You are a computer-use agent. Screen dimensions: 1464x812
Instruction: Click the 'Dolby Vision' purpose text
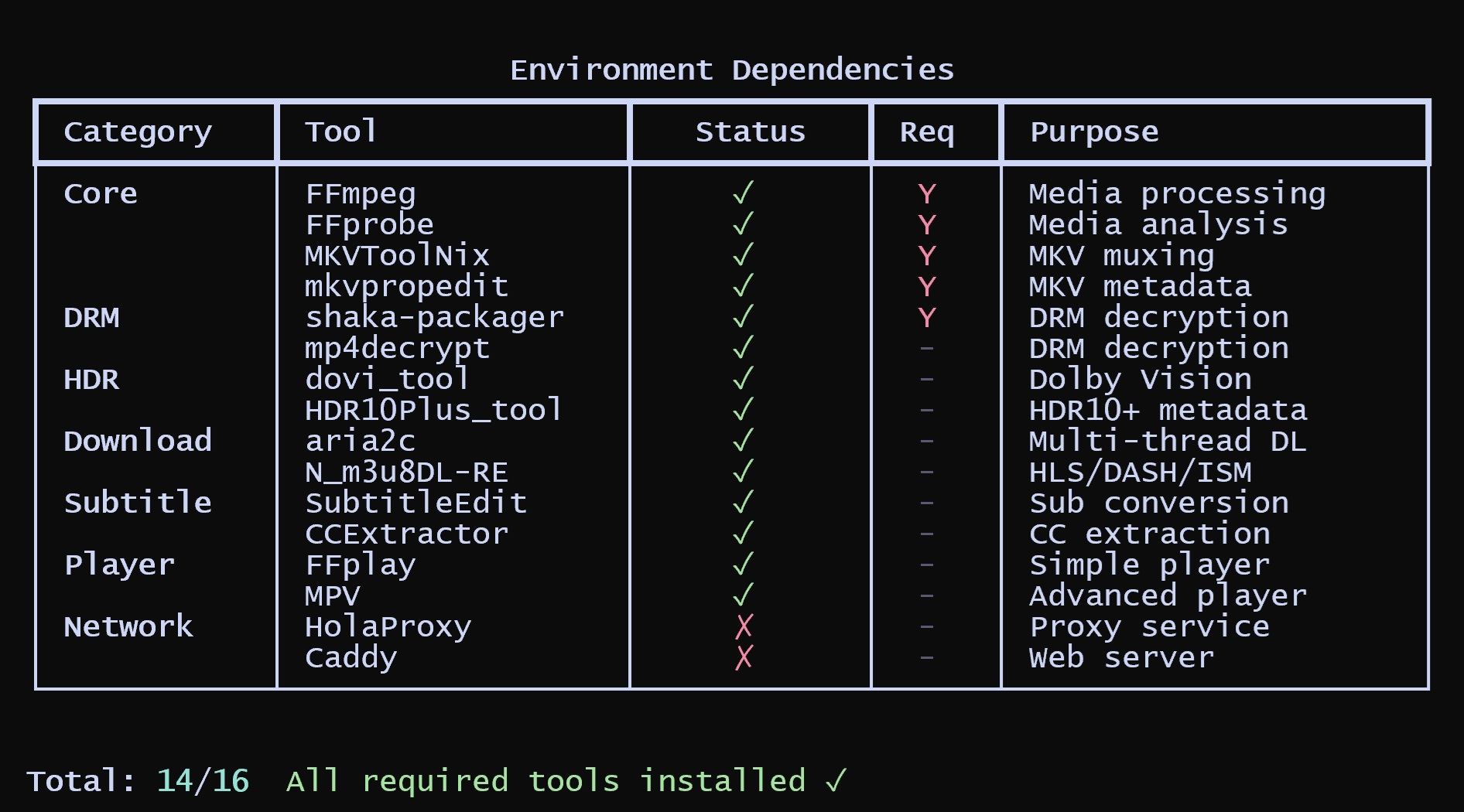point(1140,379)
